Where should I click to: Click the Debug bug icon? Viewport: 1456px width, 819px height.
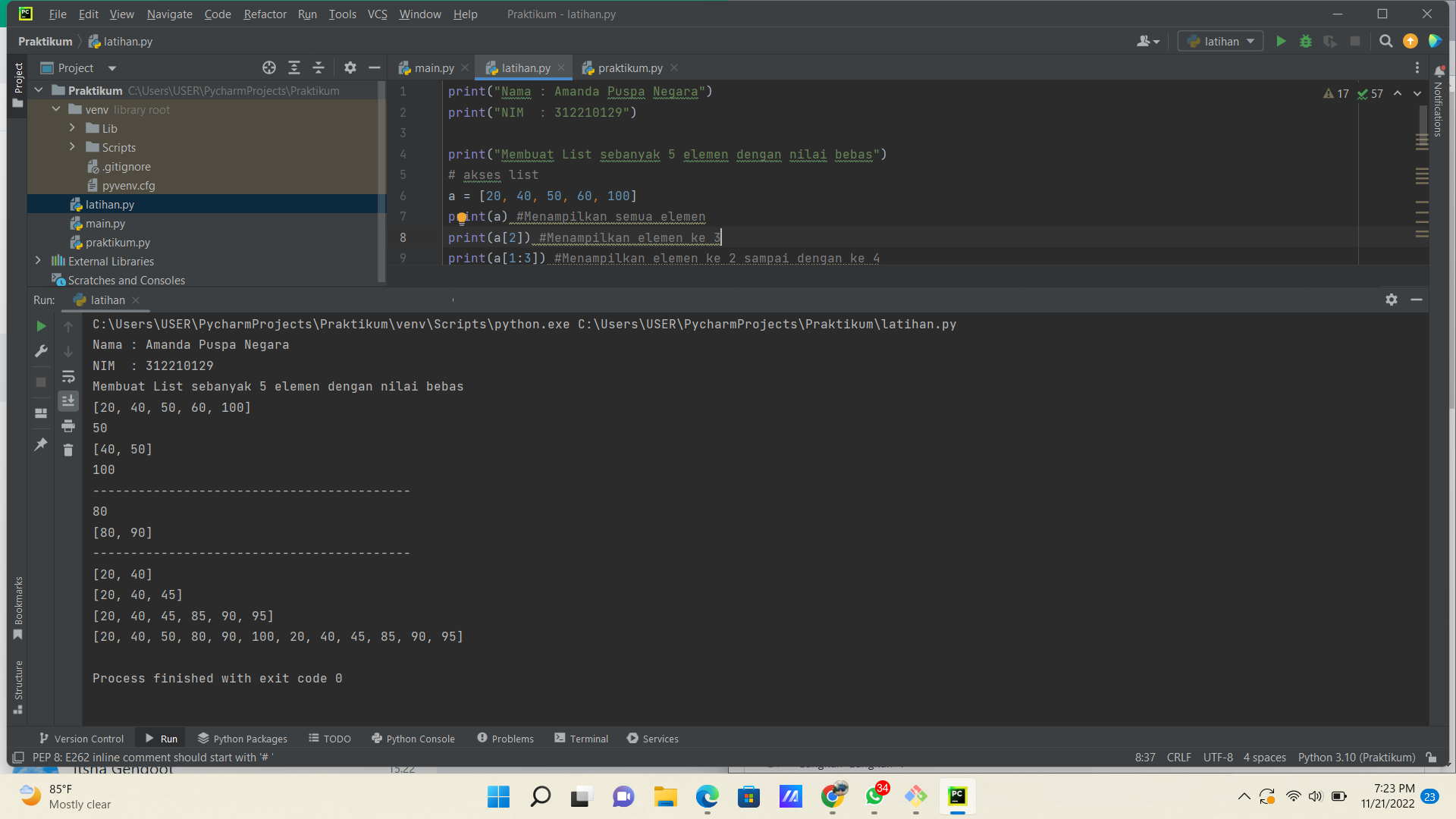1305,41
